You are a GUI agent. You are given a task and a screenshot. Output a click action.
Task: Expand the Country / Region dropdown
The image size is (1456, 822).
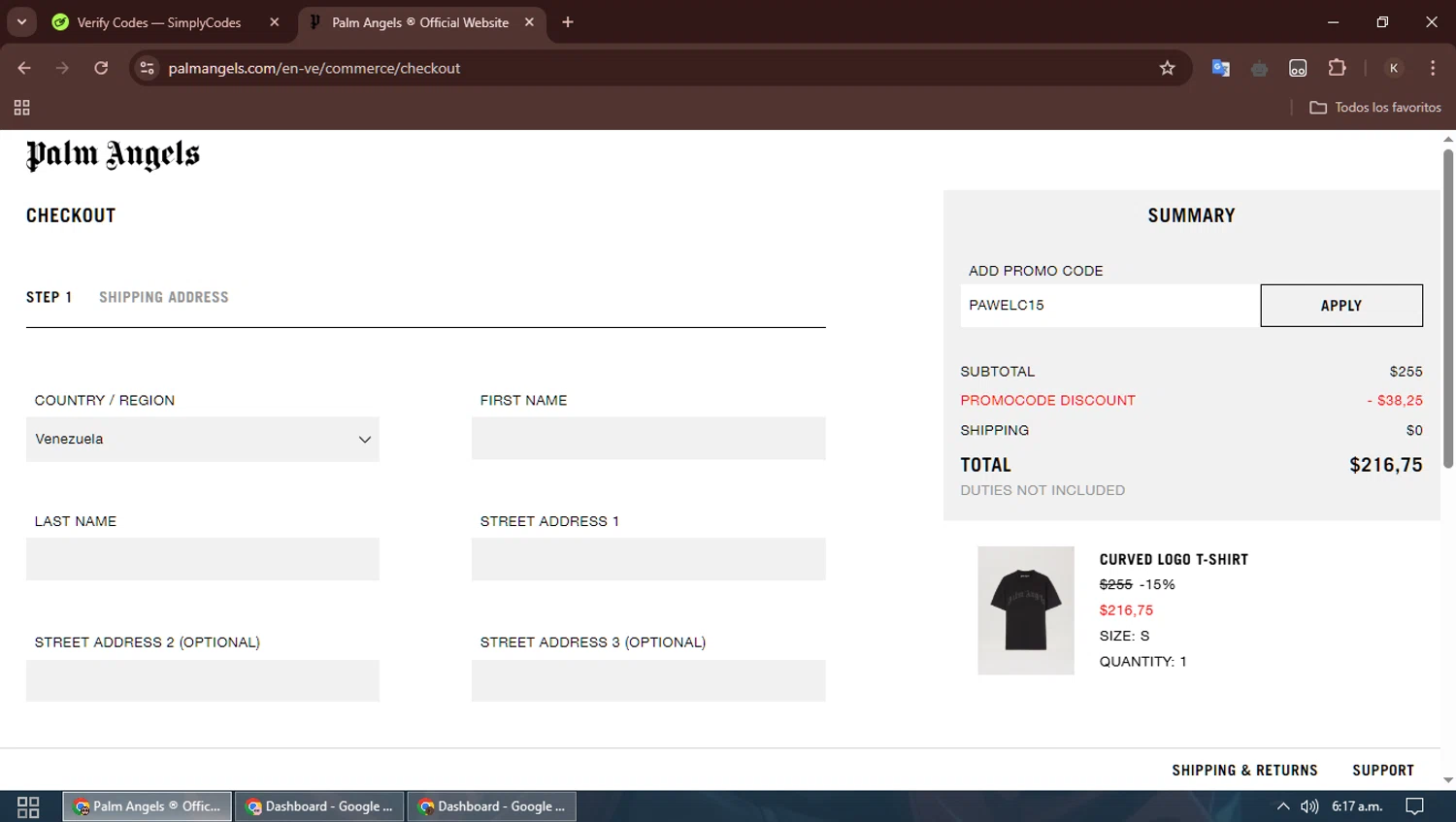(x=203, y=439)
